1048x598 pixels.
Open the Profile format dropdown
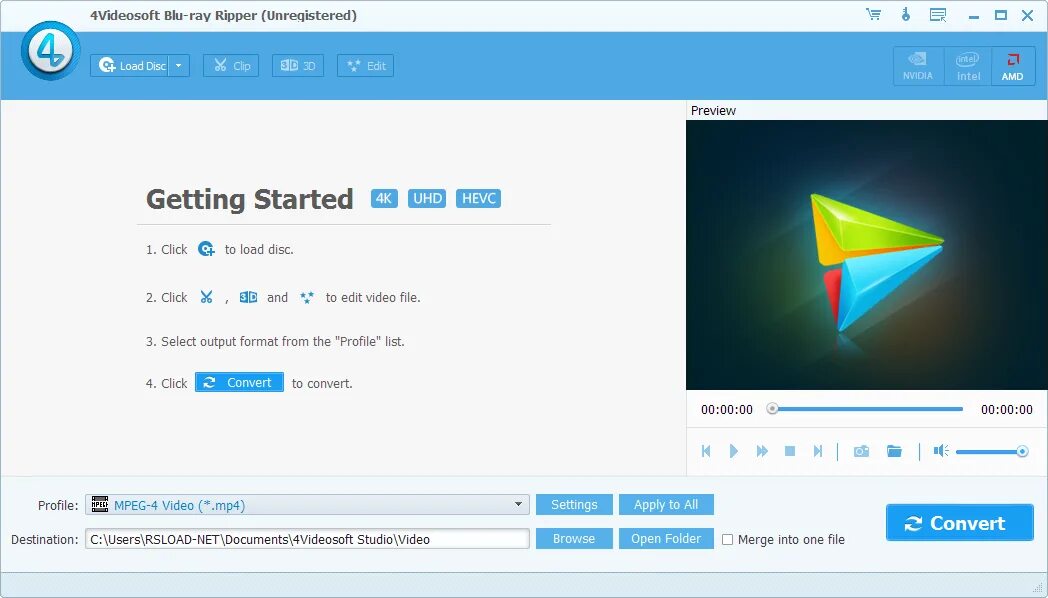click(x=519, y=504)
